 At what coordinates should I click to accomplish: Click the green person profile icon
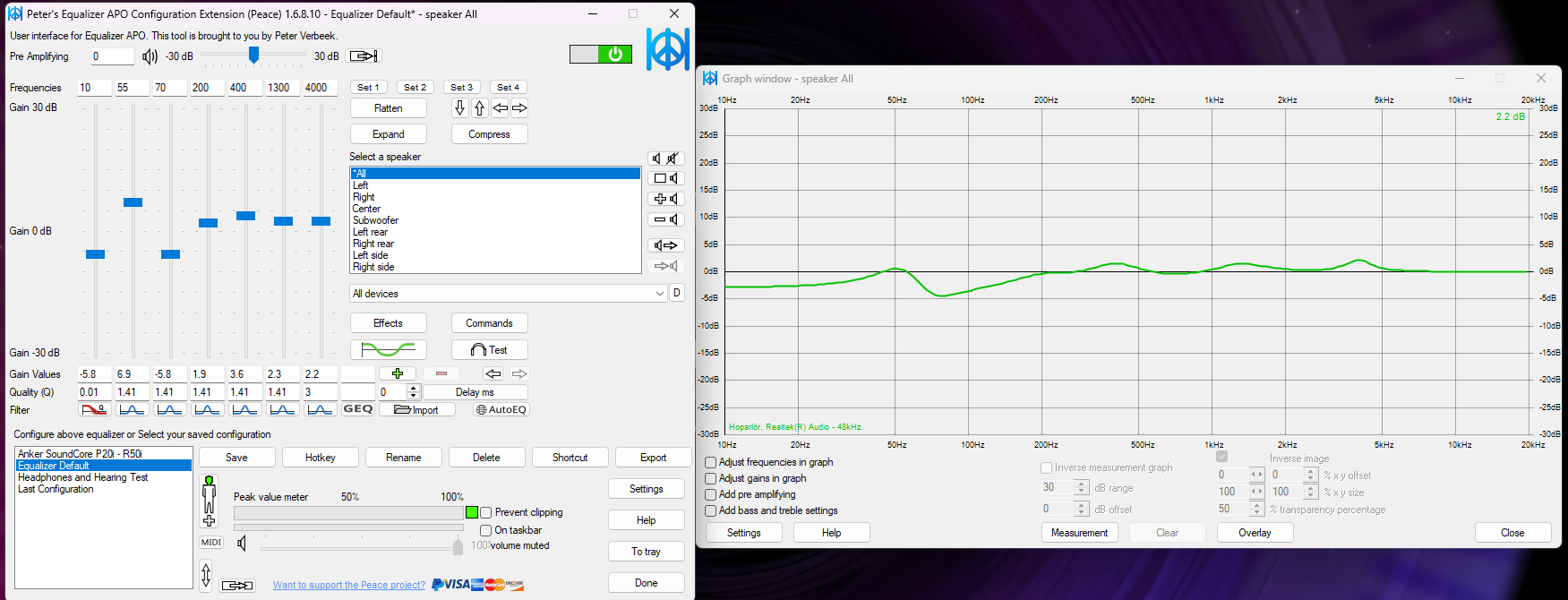click(x=209, y=501)
